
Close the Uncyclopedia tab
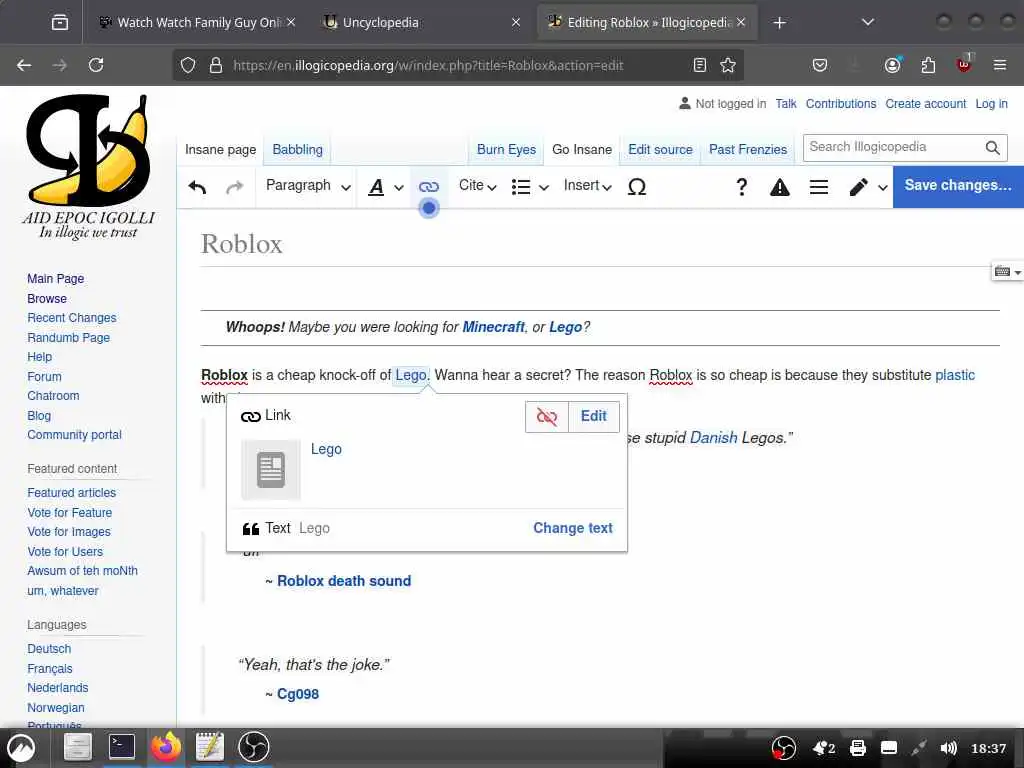click(x=515, y=23)
